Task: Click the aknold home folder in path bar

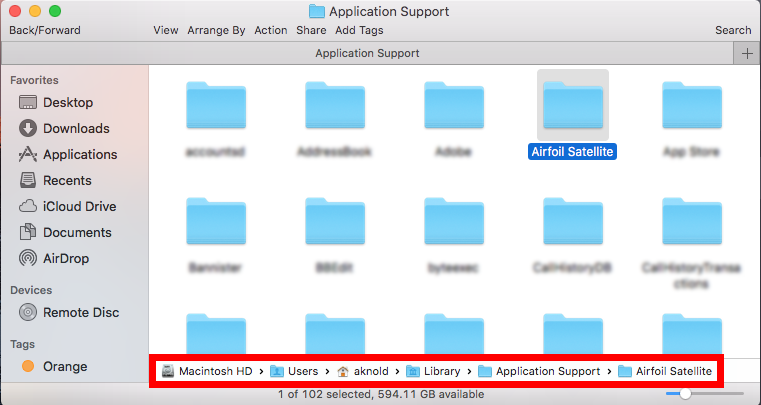Action: [363, 371]
